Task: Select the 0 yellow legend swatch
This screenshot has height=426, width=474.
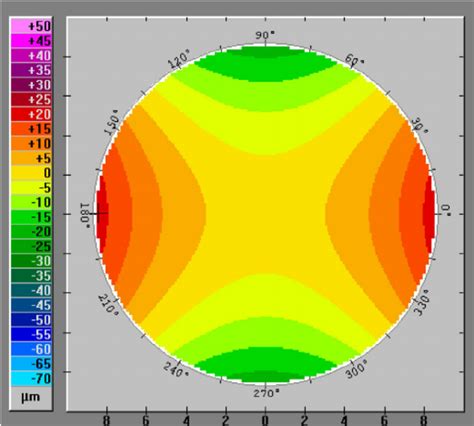Action: click(31, 173)
